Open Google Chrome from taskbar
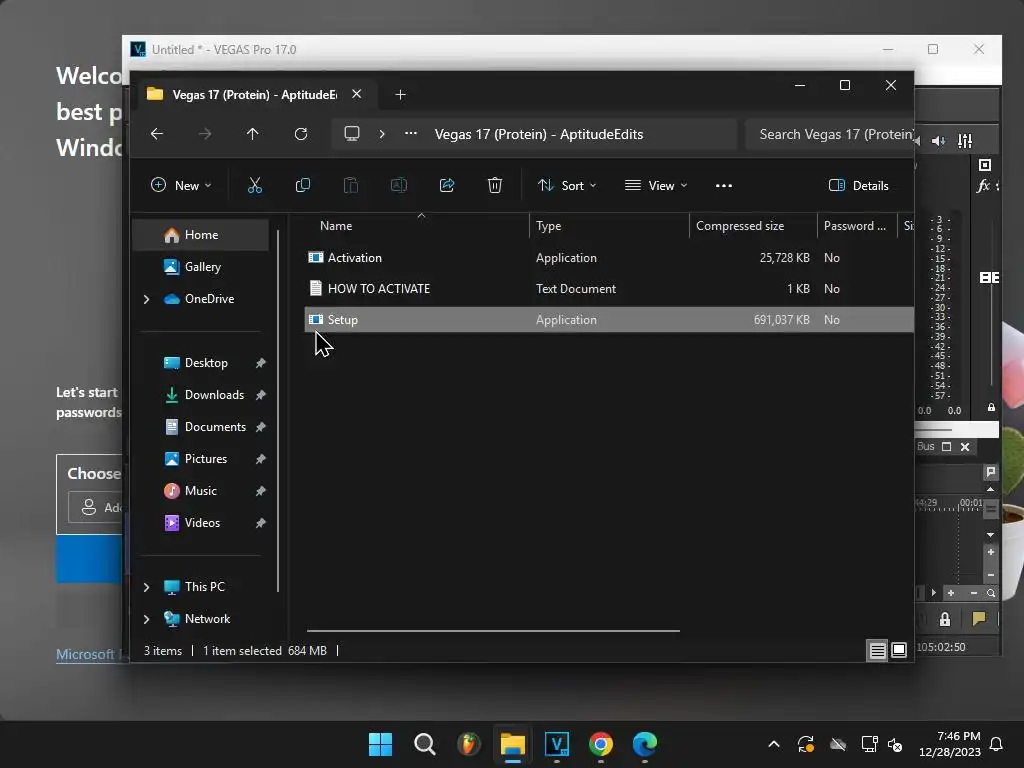Screen dimensions: 1024x768 pos(601,744)
